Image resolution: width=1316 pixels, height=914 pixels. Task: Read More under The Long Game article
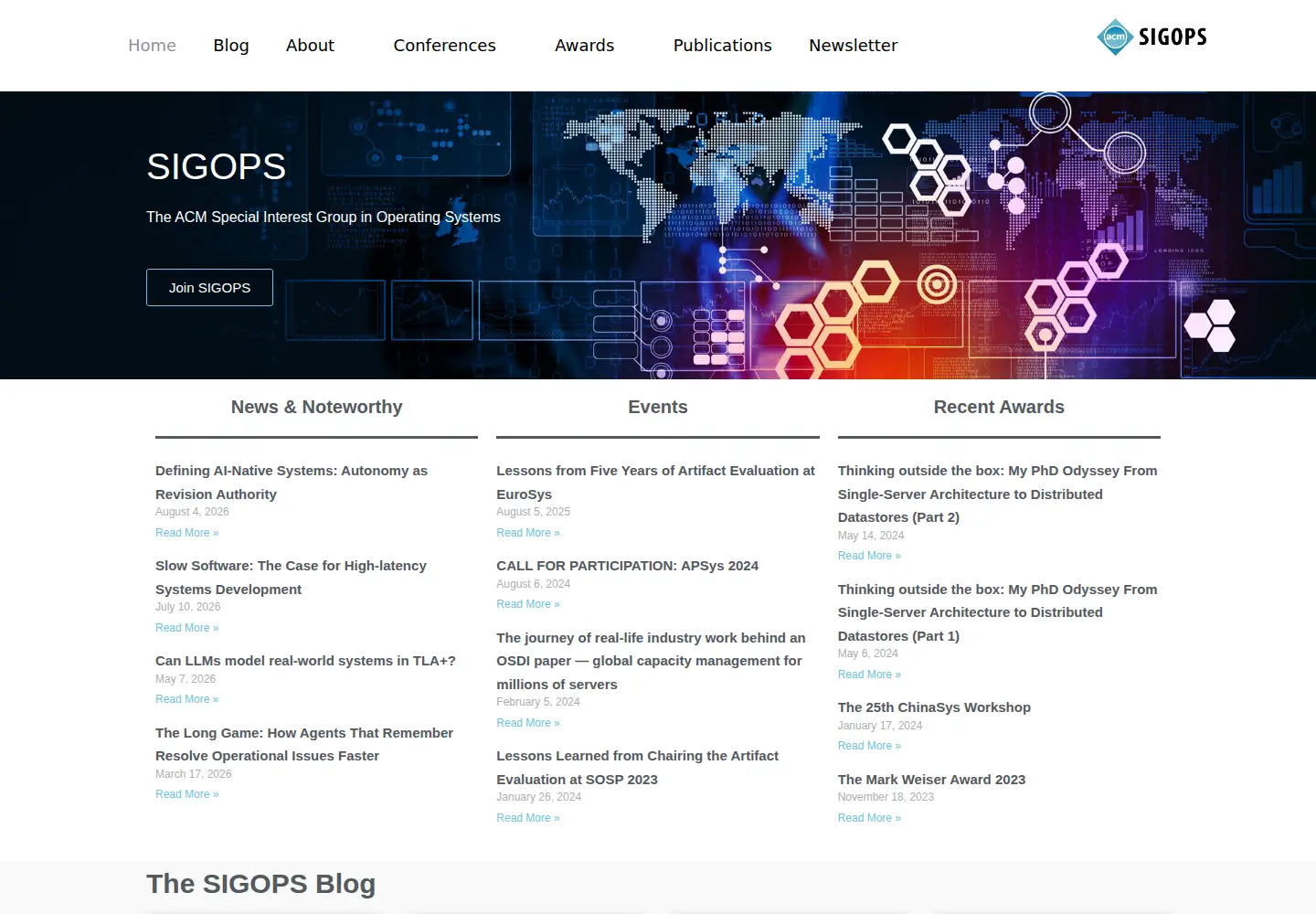(187, 794)
